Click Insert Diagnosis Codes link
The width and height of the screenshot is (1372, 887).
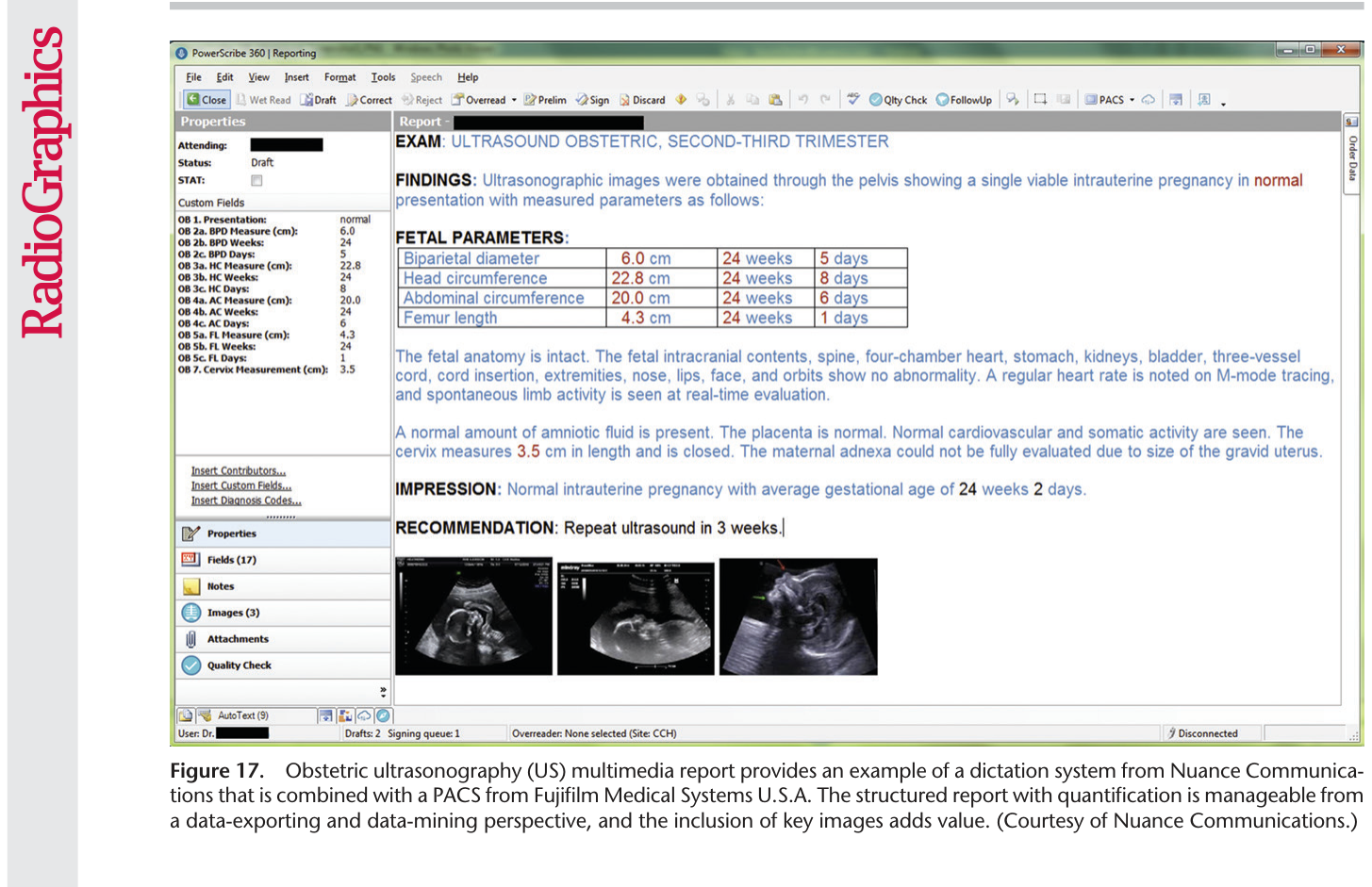(246, 501)
